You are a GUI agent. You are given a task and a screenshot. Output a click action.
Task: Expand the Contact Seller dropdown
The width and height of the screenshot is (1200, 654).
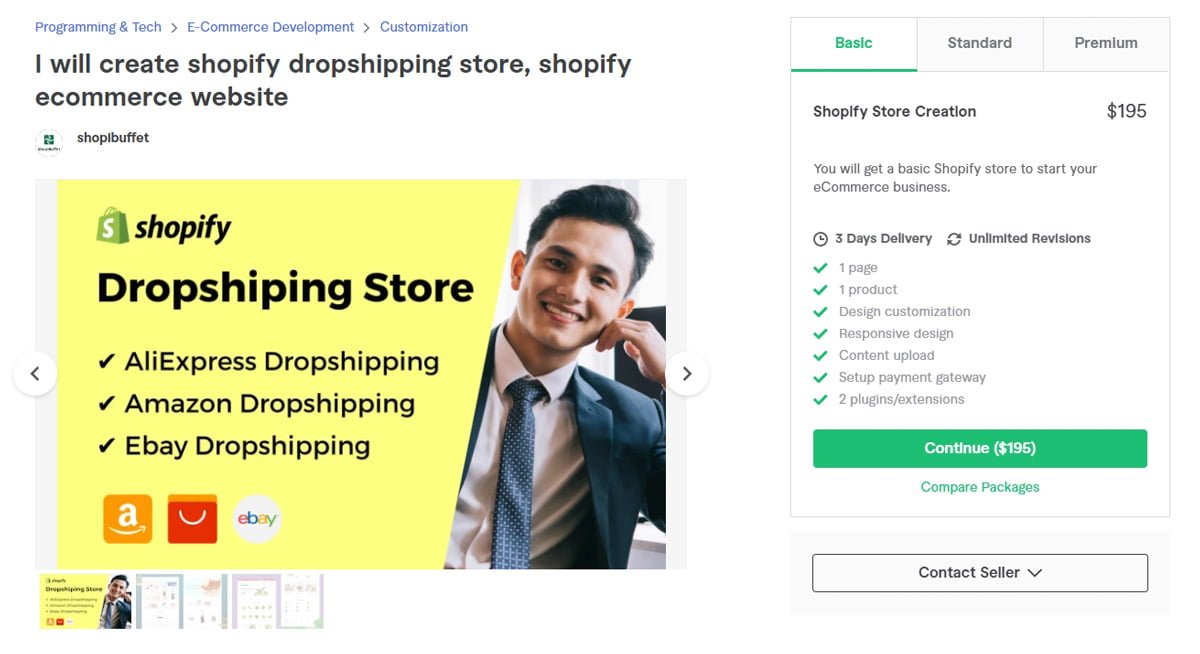tap(980, 573)
